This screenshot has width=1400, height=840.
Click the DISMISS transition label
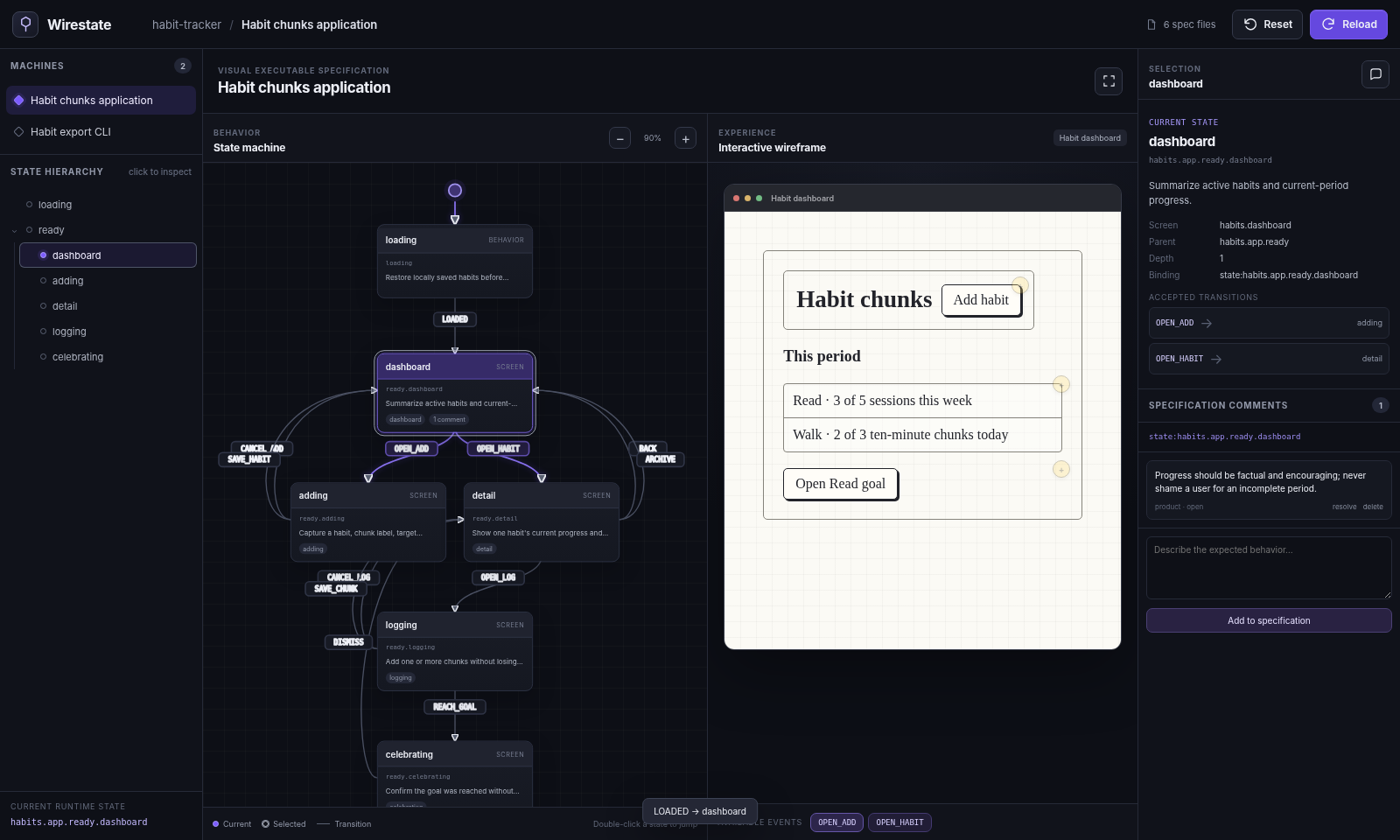(x=348, y=642)
